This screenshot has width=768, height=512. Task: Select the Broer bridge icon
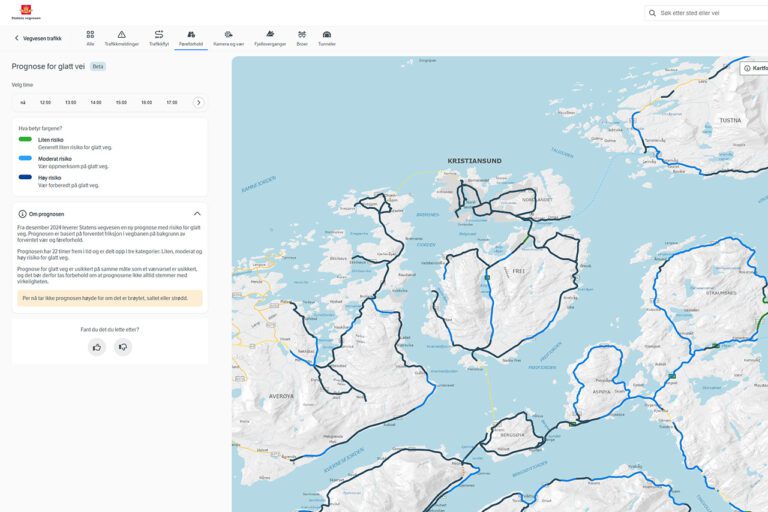pyautogui.click(x=302, y=35)
